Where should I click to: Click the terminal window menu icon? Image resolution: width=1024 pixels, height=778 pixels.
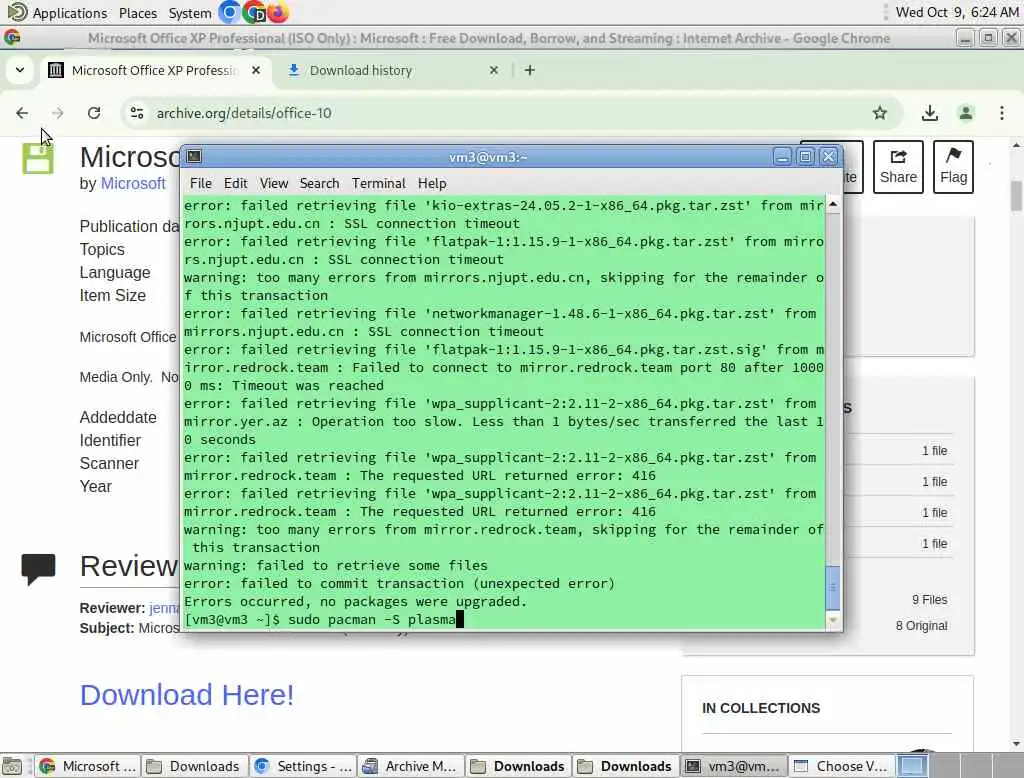pyautogui.click(x=194, y=156)
